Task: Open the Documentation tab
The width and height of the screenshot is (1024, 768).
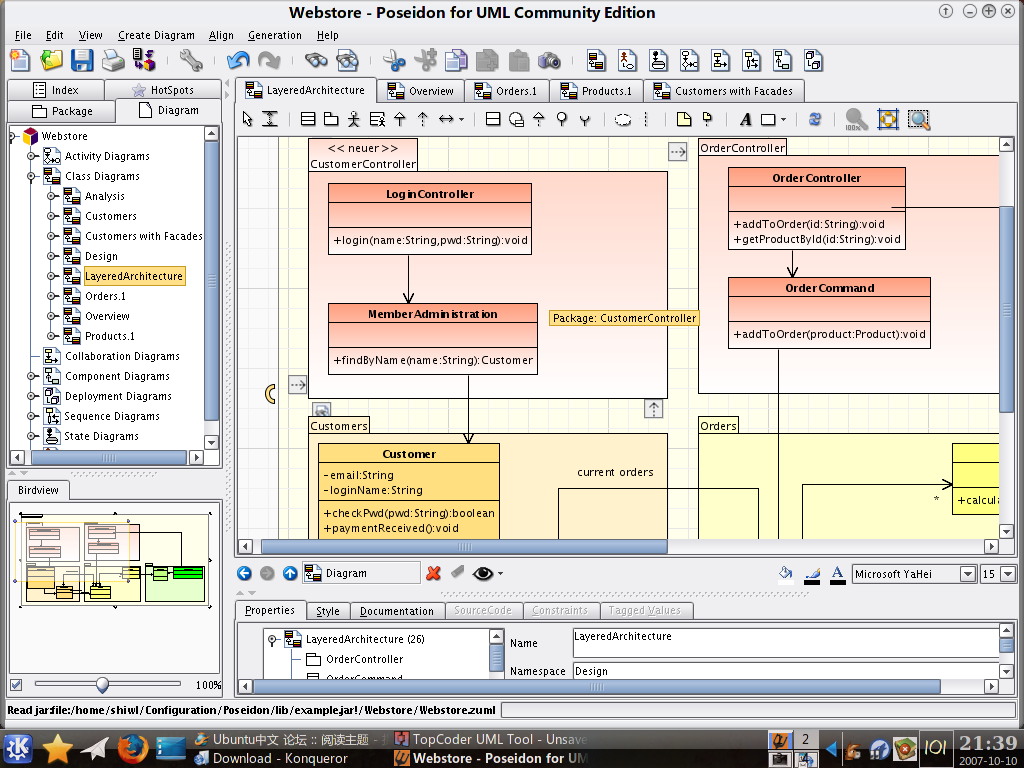Action: pos(396,611)
